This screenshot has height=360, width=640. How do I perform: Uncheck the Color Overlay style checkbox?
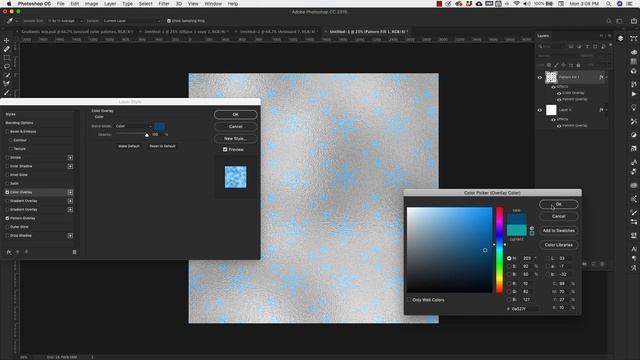pos(7,192)
